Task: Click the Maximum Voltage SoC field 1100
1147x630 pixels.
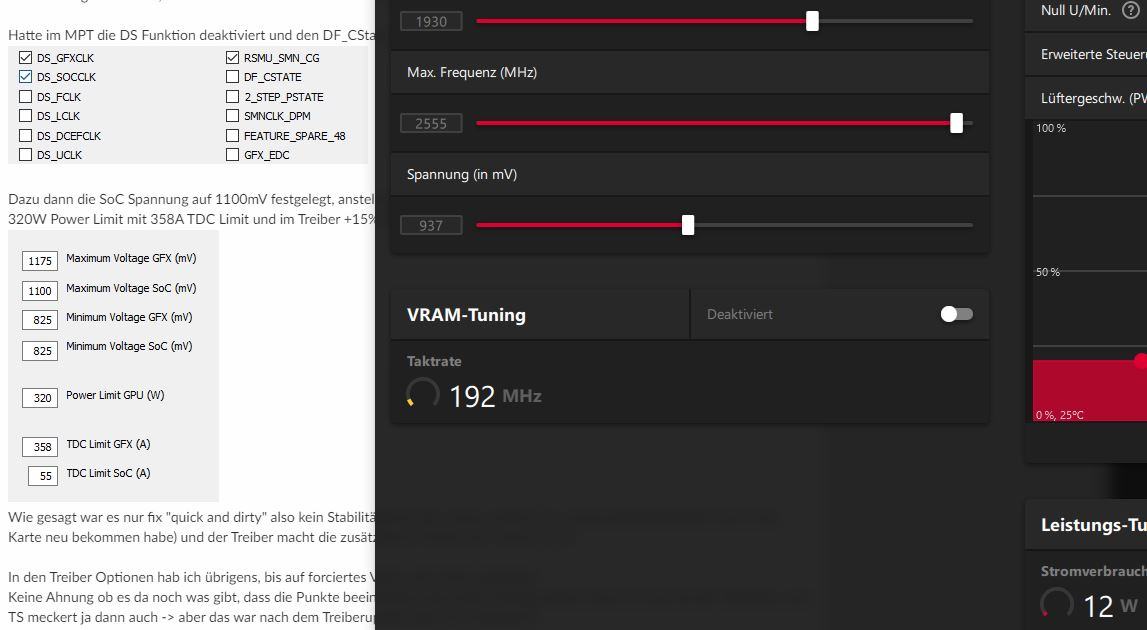Action: point(40,291)
